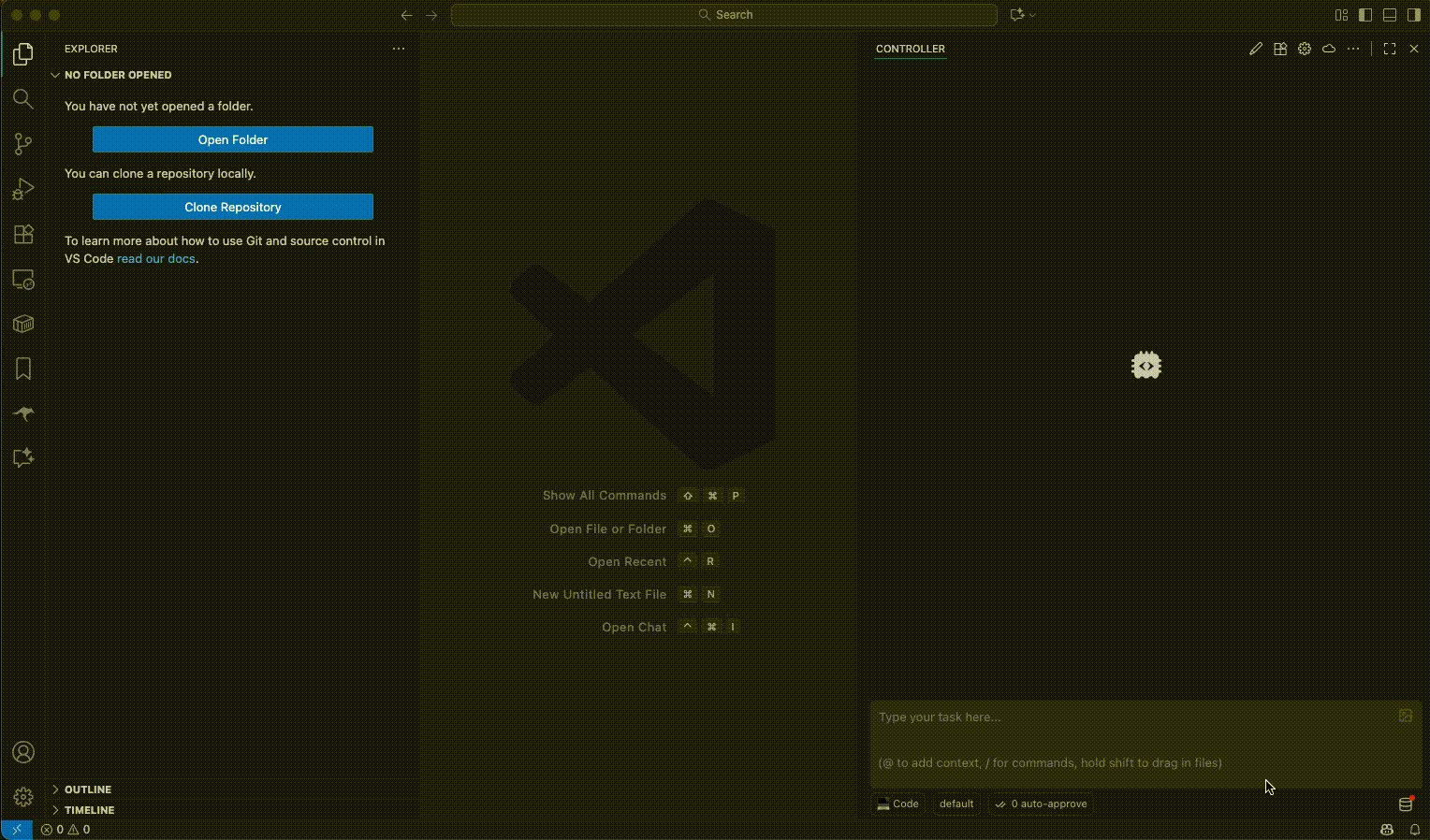Click the 'Type your task here' input

coord(1132,717)
